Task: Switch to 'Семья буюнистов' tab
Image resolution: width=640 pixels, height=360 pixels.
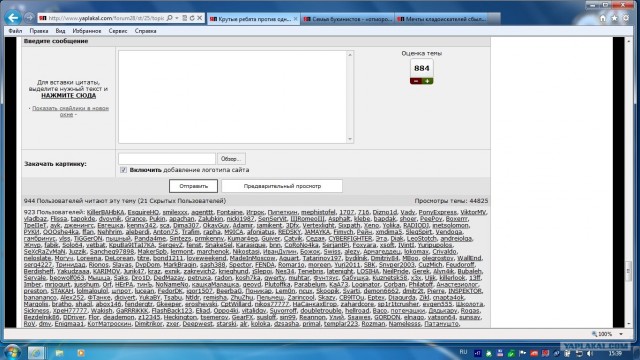Action: (x=348, y=19)
